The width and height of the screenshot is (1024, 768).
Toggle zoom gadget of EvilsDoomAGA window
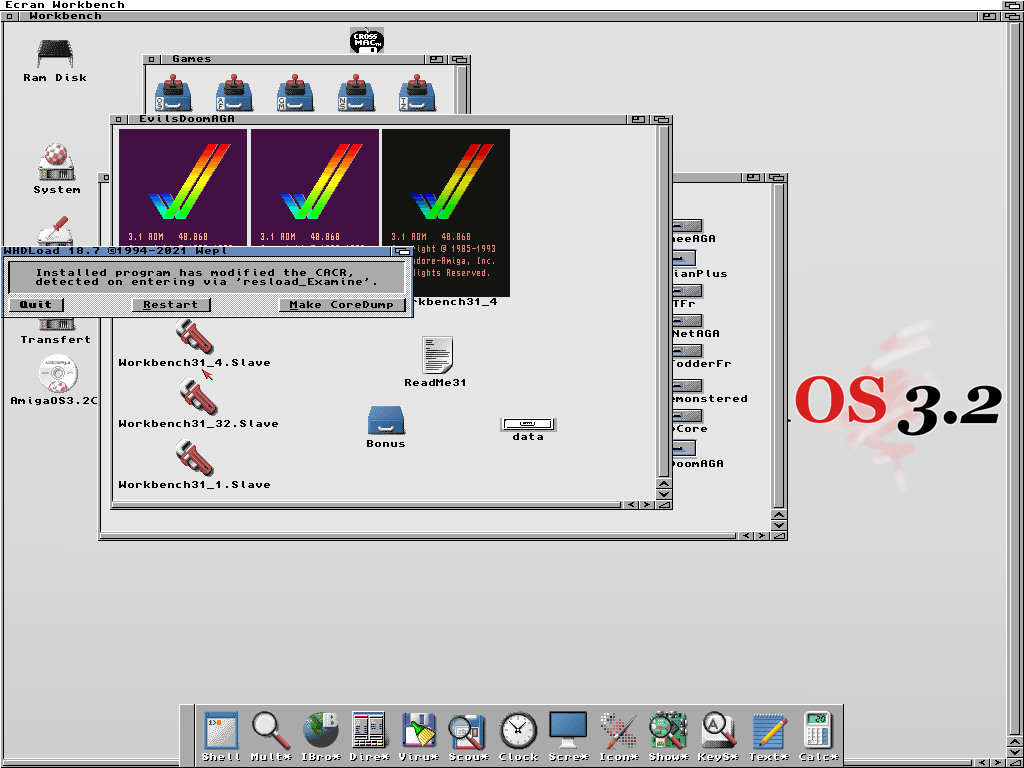638,120
